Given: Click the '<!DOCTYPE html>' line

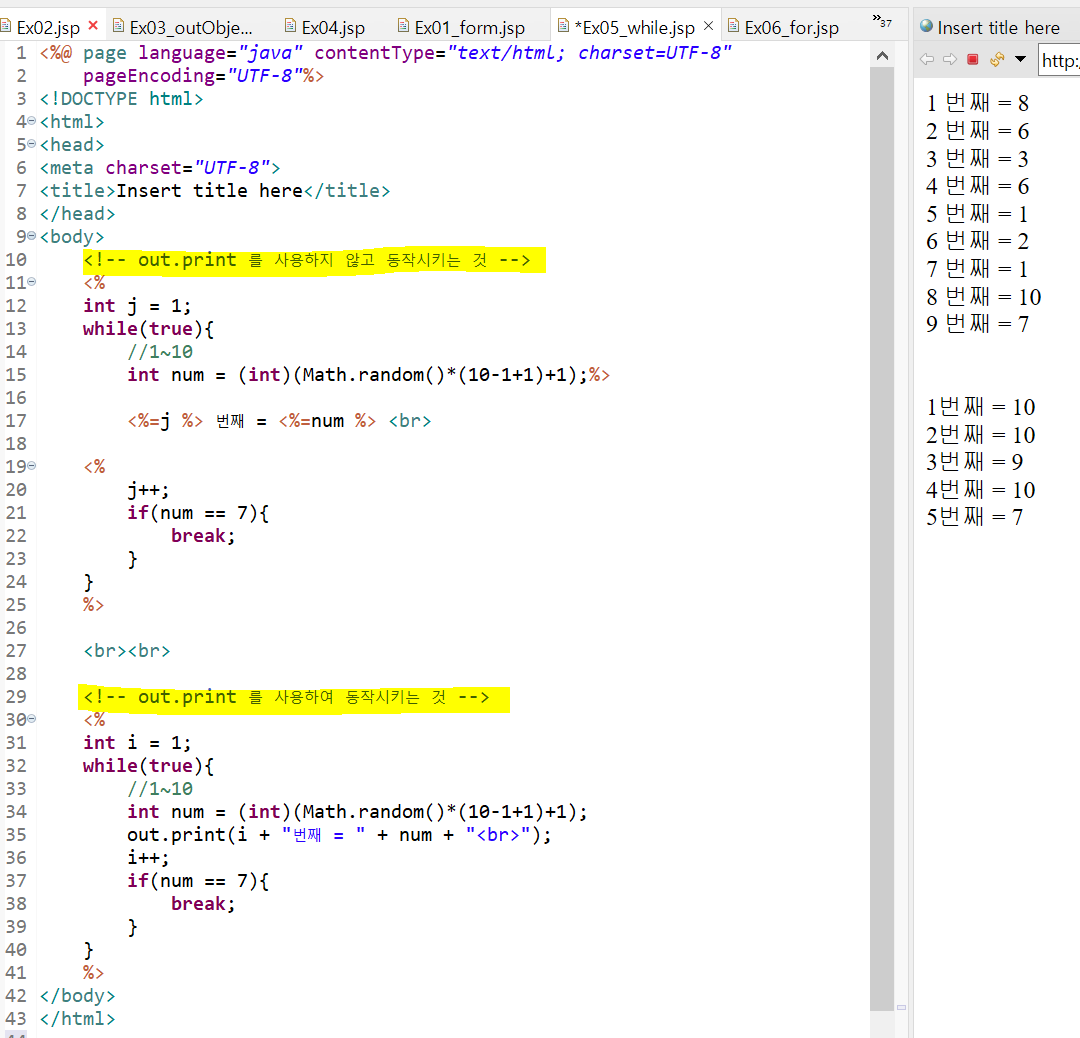Looking at the screenshot, I should pyautogui.click(x=121, y=98).
